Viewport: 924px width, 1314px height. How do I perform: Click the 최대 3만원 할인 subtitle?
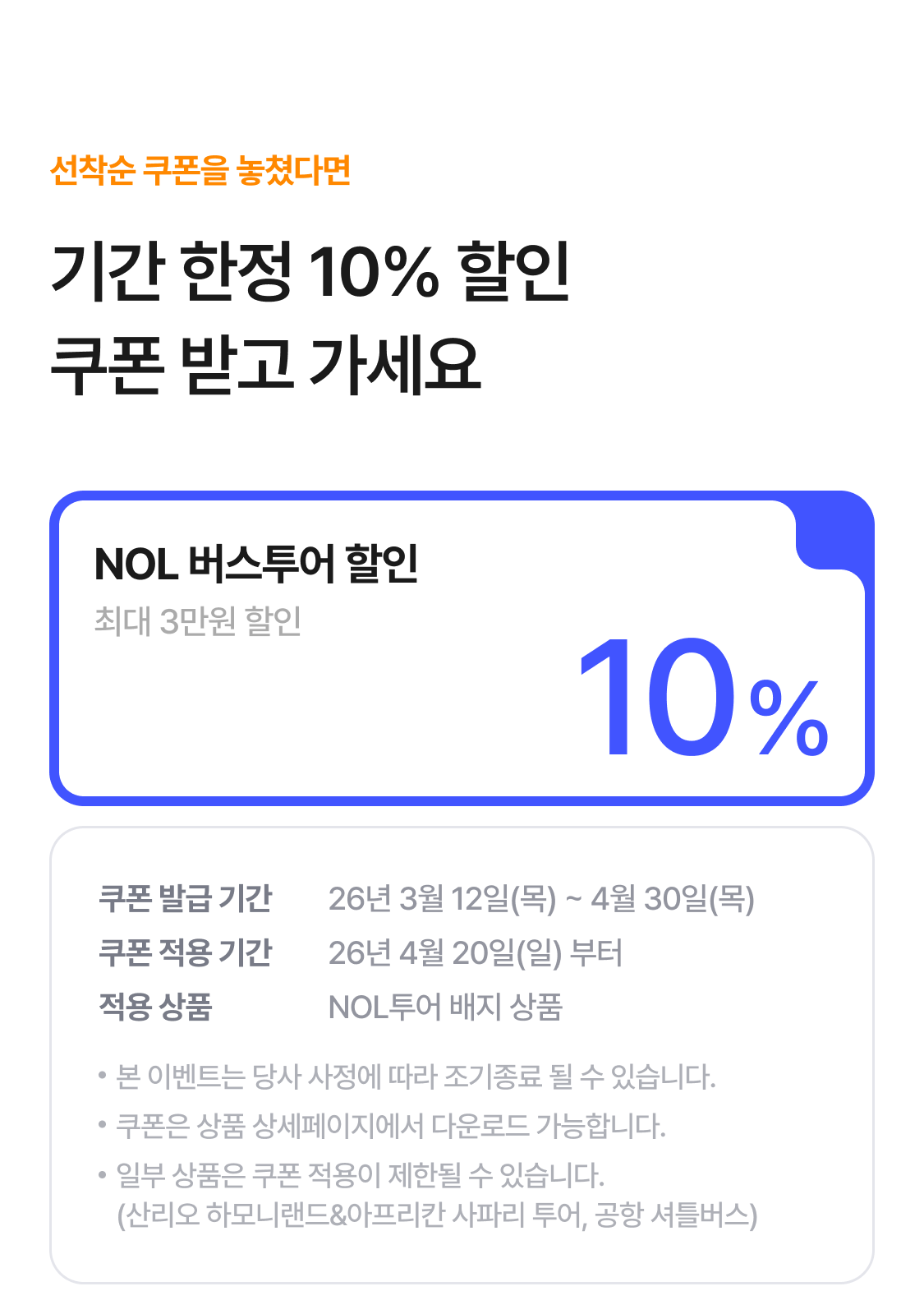[x=198, y=621]
